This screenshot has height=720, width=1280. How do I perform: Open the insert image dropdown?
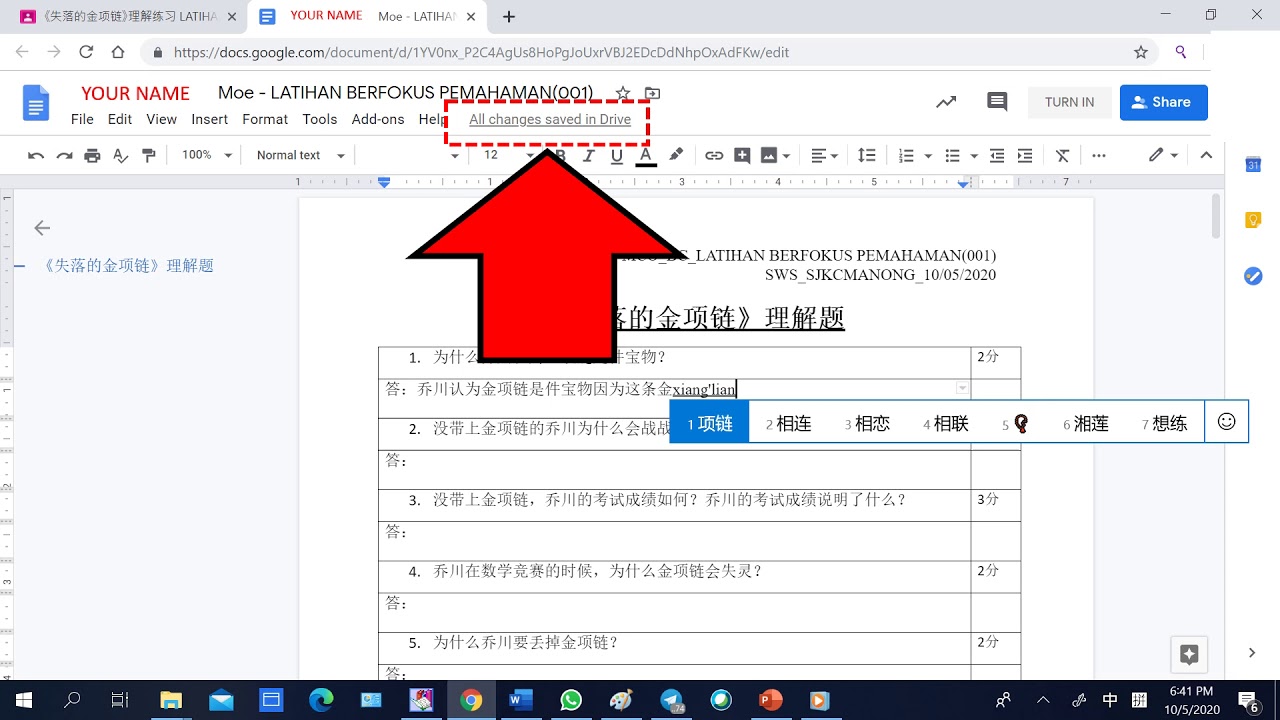click(776, 155)
